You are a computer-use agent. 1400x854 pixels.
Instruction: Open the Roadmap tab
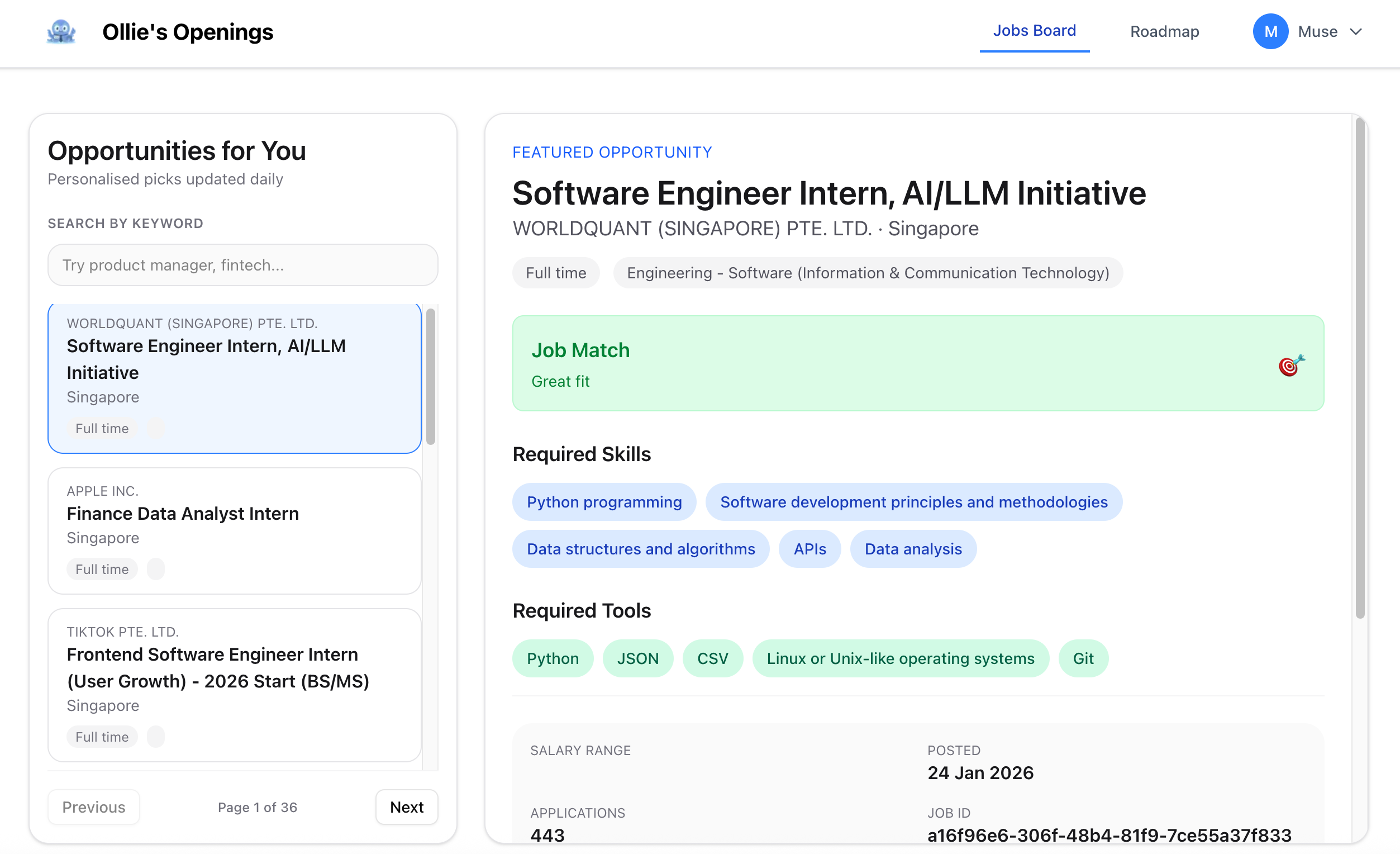click(x=1164, y=32)
